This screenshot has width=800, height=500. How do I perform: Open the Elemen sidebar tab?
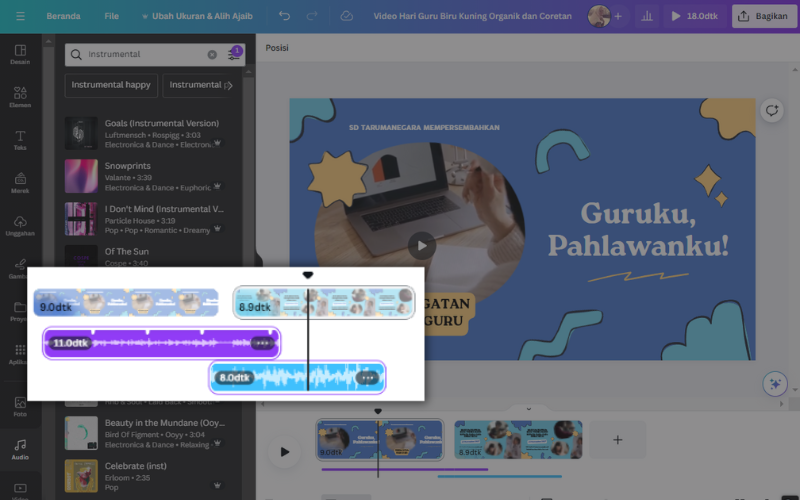pos(20,97)
